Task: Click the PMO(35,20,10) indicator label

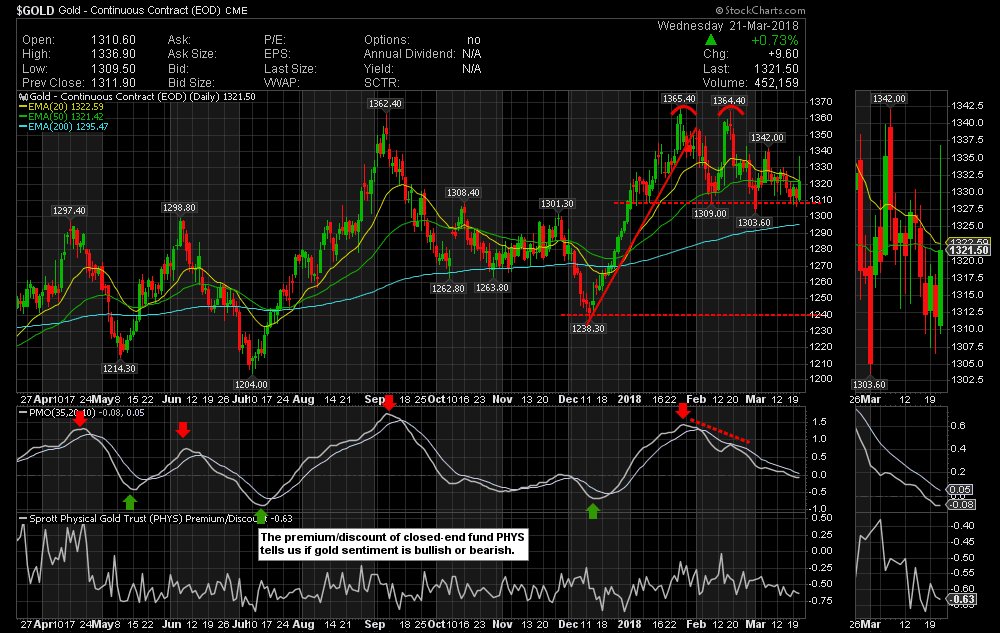Action: pos(62,413)
